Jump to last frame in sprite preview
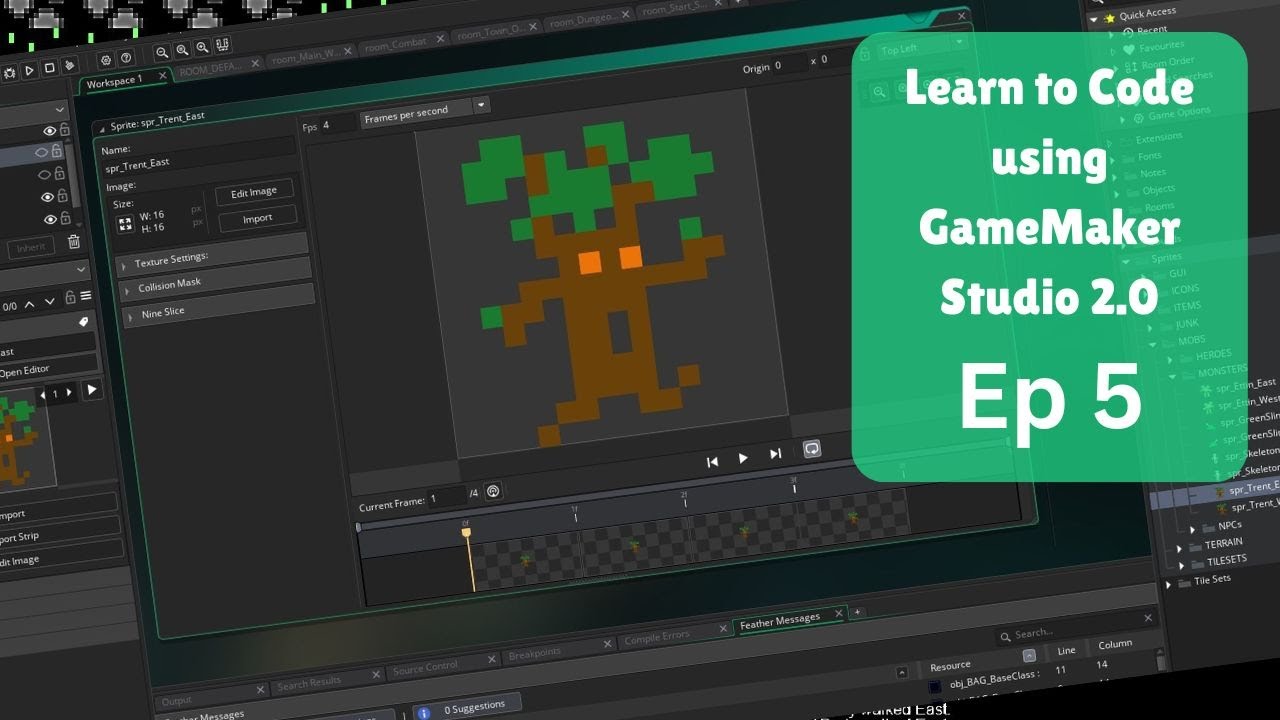The image size is (1280, 720). [775, 454]
